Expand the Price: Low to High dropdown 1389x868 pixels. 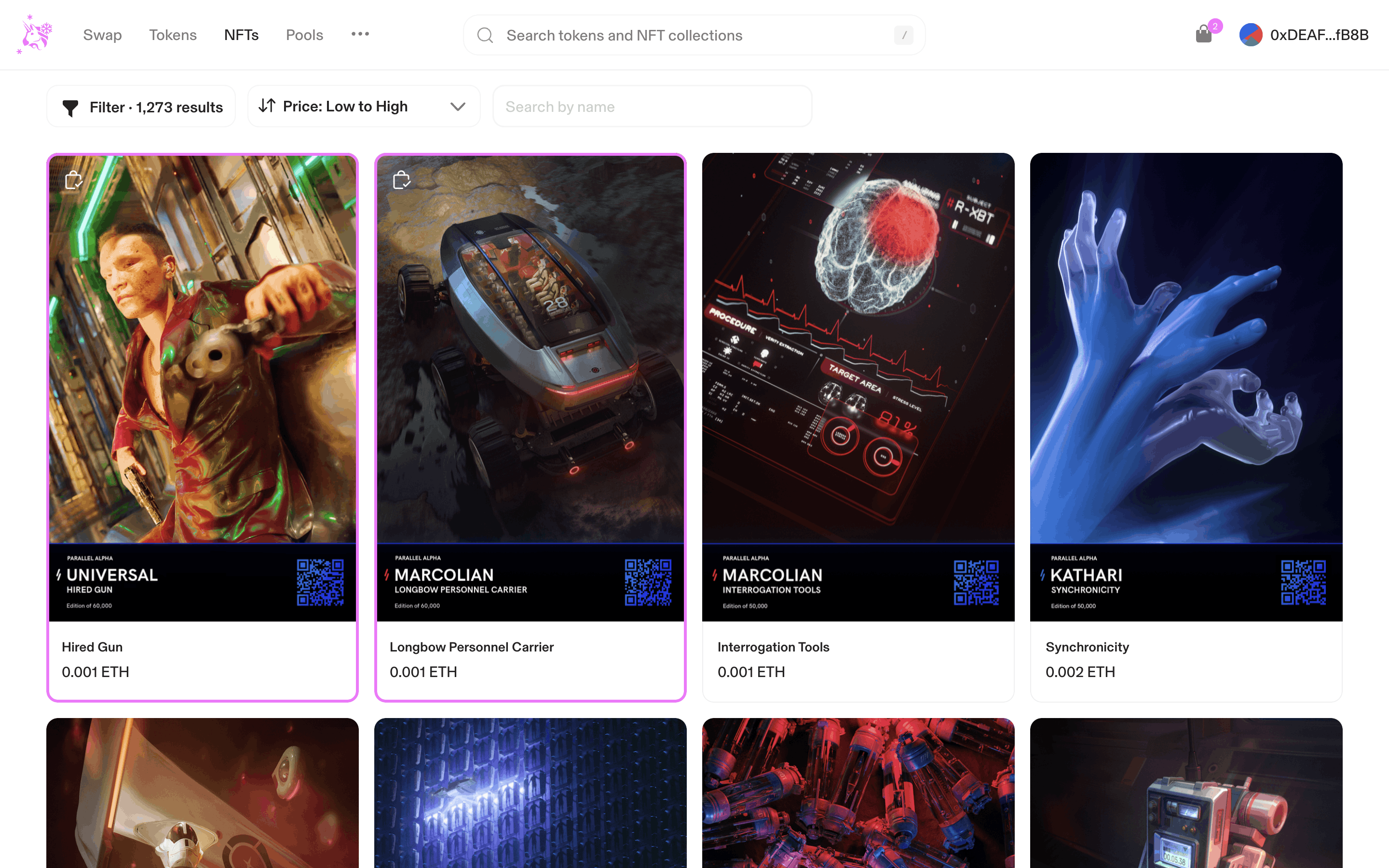coord(457,106)
